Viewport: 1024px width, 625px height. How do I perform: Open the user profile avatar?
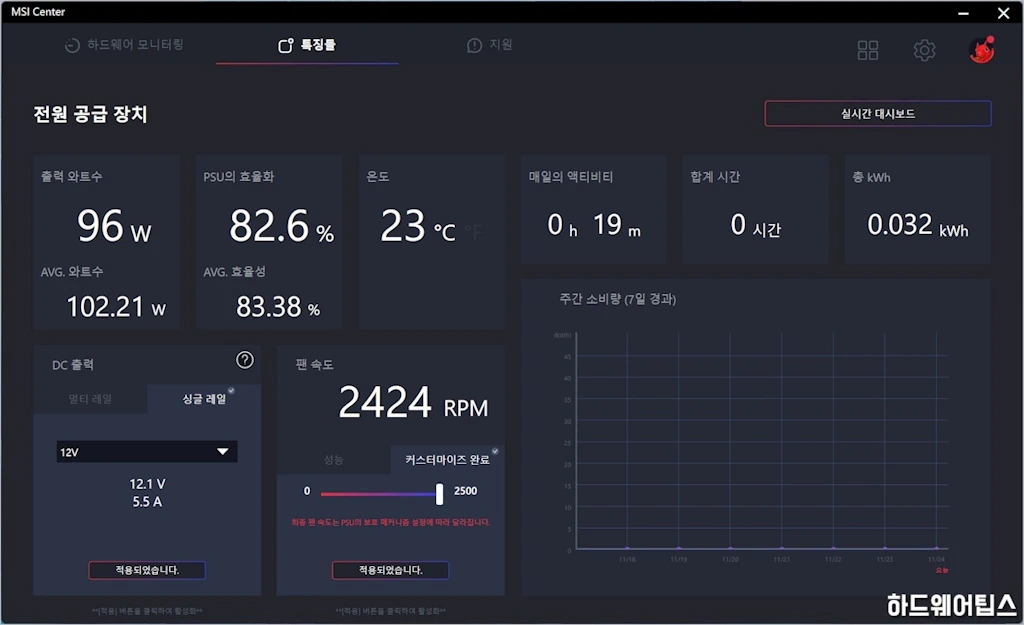point(981,50)
